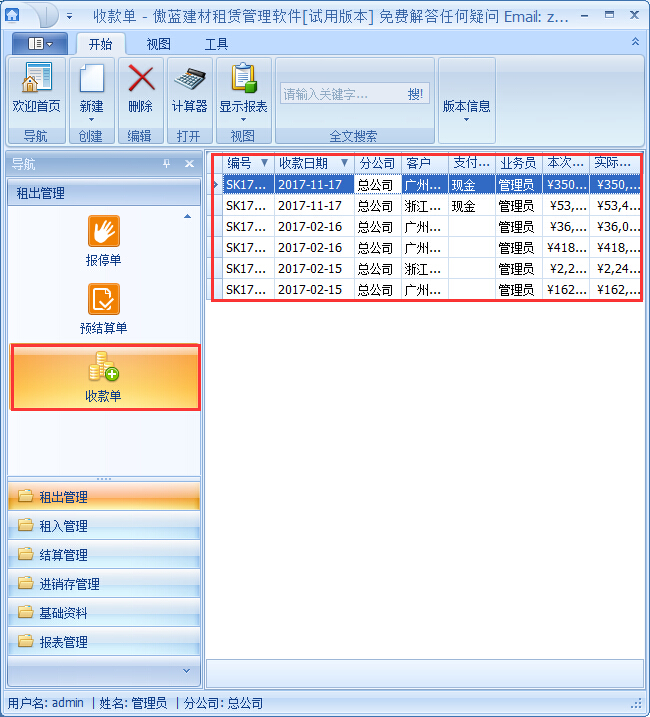Select the 报表管理 navigation group

point(104,642)
